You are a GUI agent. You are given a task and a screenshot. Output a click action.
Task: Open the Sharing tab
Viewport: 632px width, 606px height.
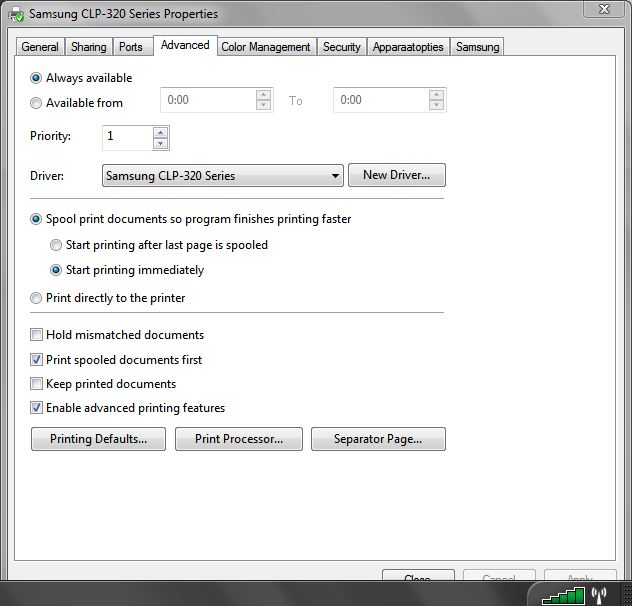(x=89, y=47)
